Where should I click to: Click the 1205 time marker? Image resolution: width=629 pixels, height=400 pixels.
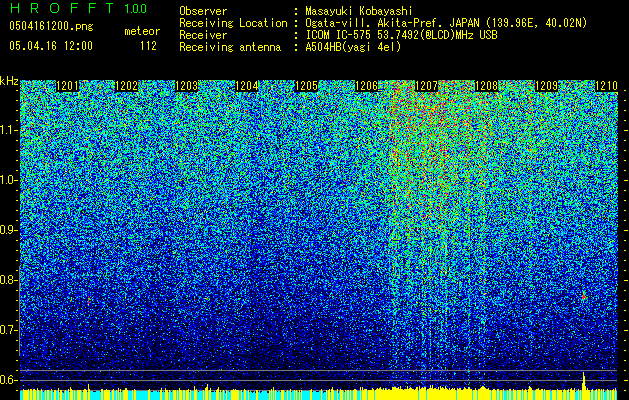coord(306,86)
